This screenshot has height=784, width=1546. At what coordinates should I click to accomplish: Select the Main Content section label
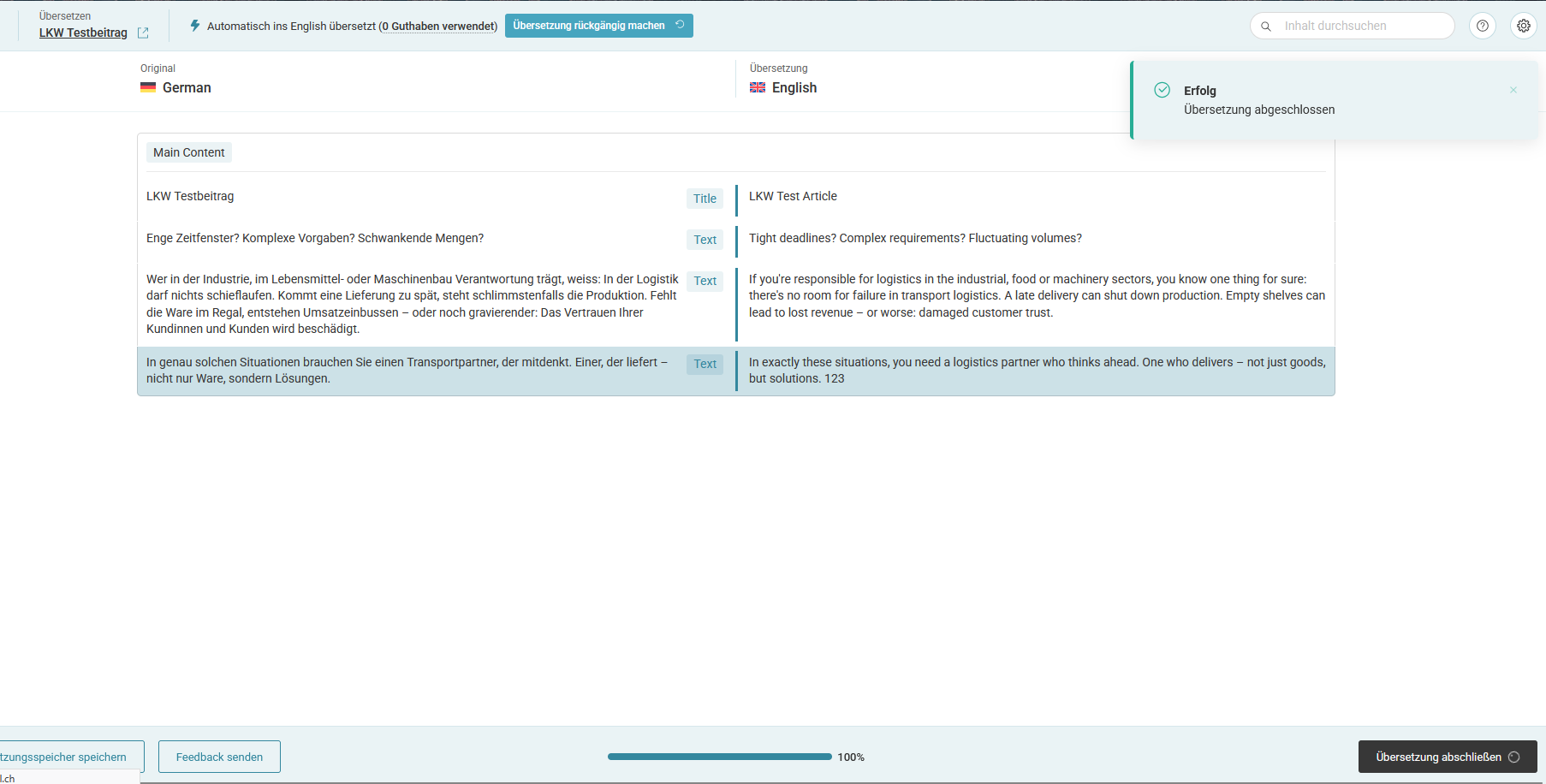tap(189, 152)
